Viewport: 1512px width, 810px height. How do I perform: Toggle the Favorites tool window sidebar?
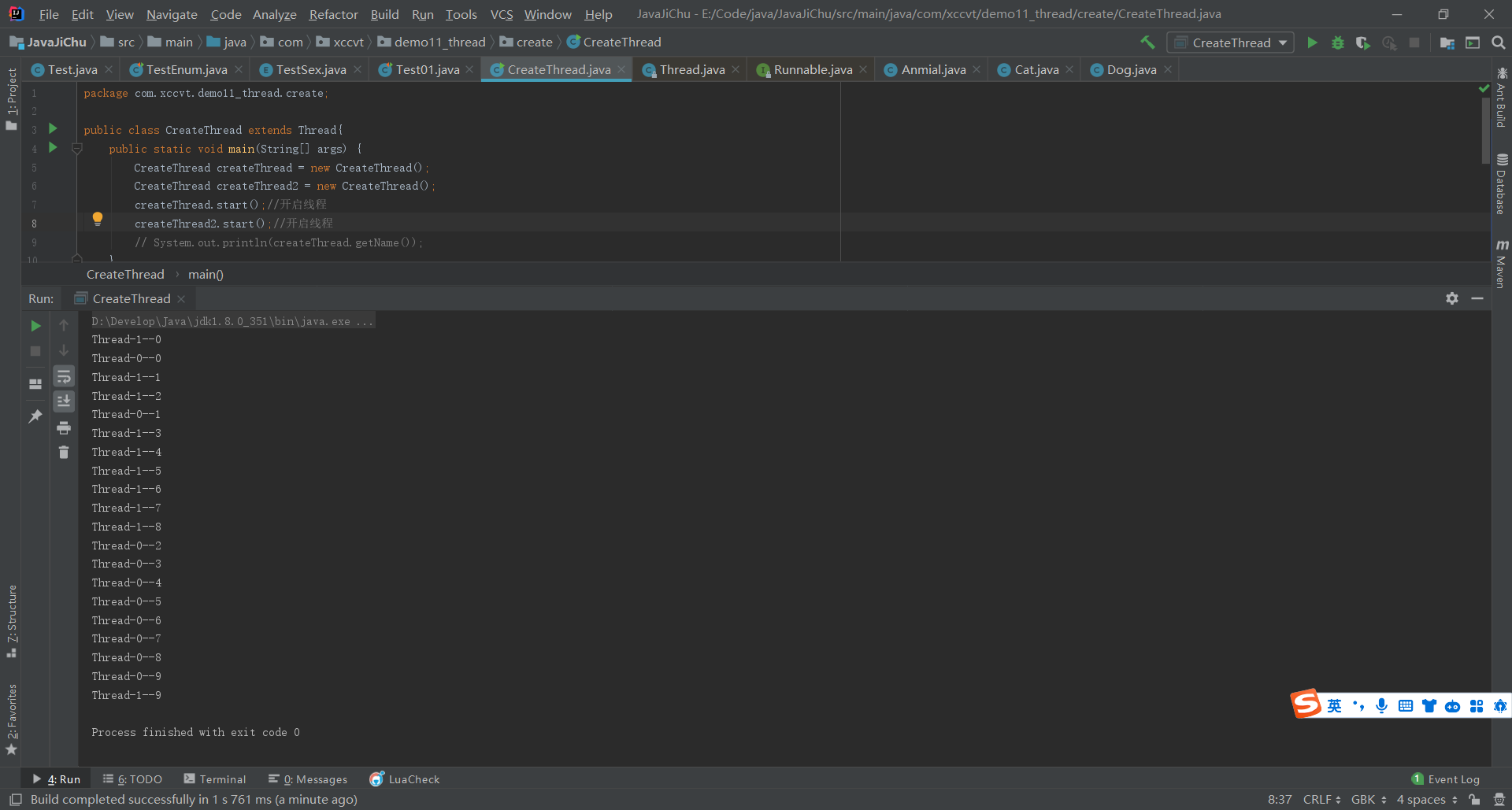pyautogui.click(x=12, y=718)
